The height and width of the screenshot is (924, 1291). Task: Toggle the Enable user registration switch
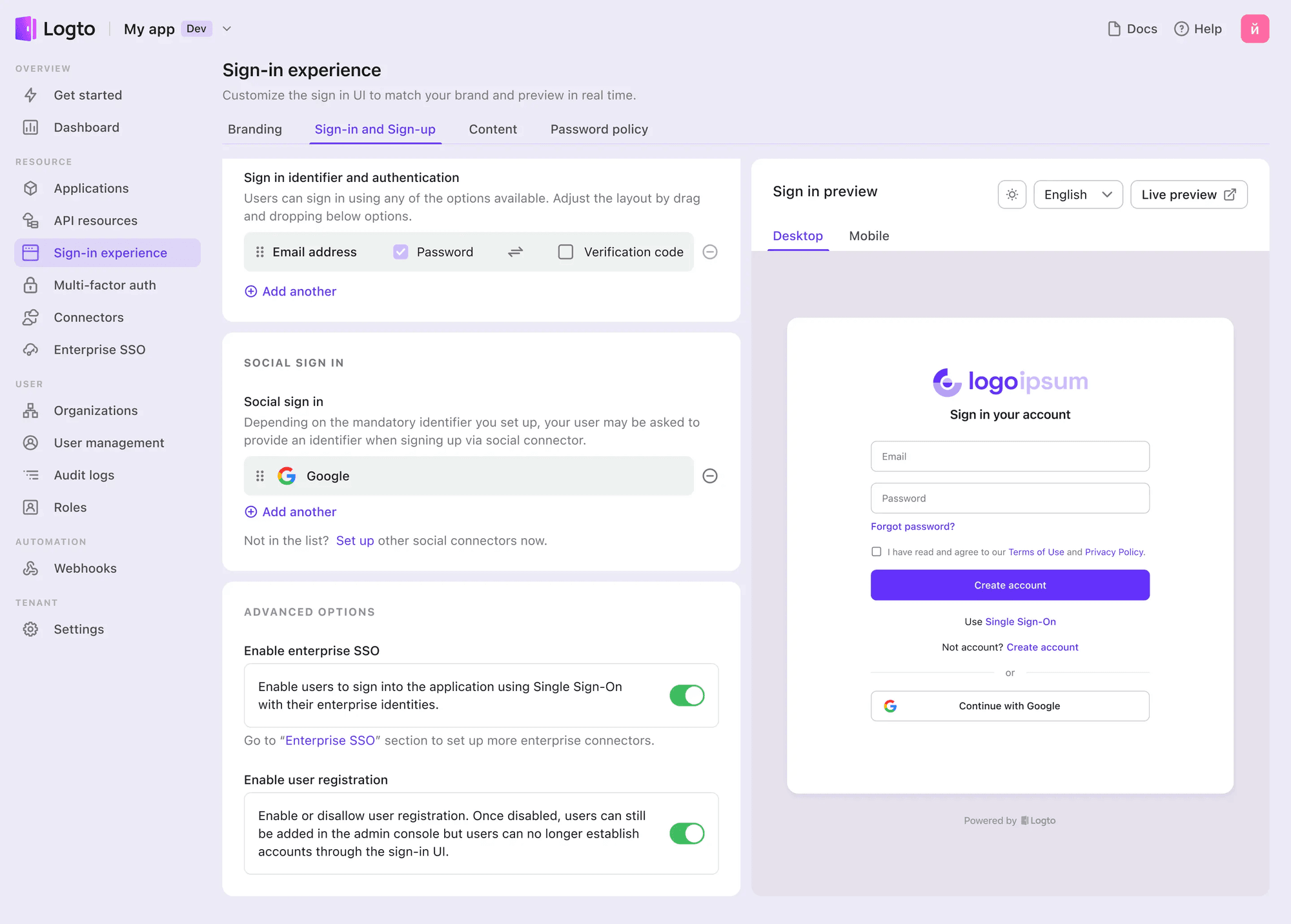pyautogui.click(x=687, y=833)
